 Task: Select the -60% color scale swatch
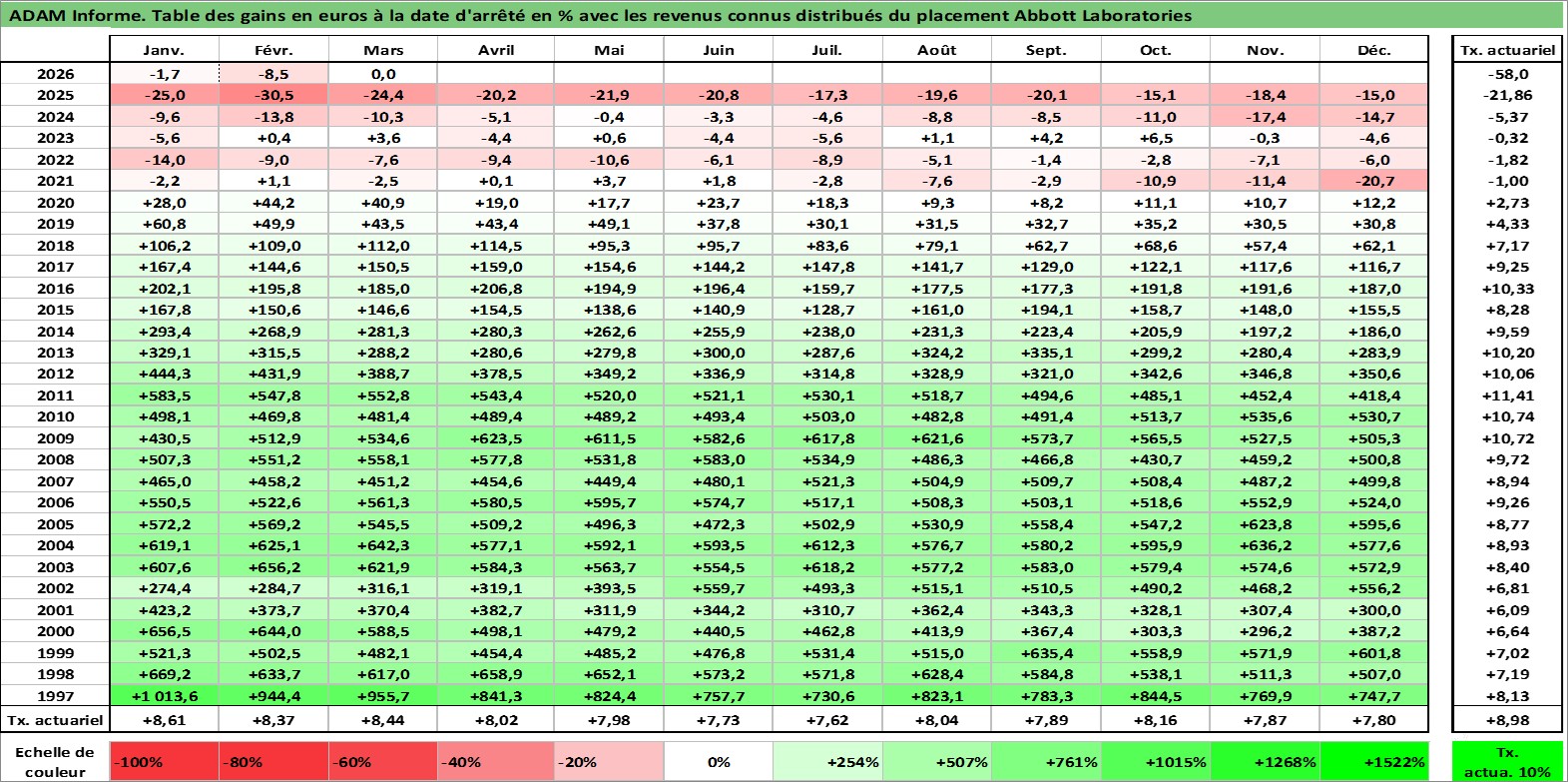click(x=383, y=761)
